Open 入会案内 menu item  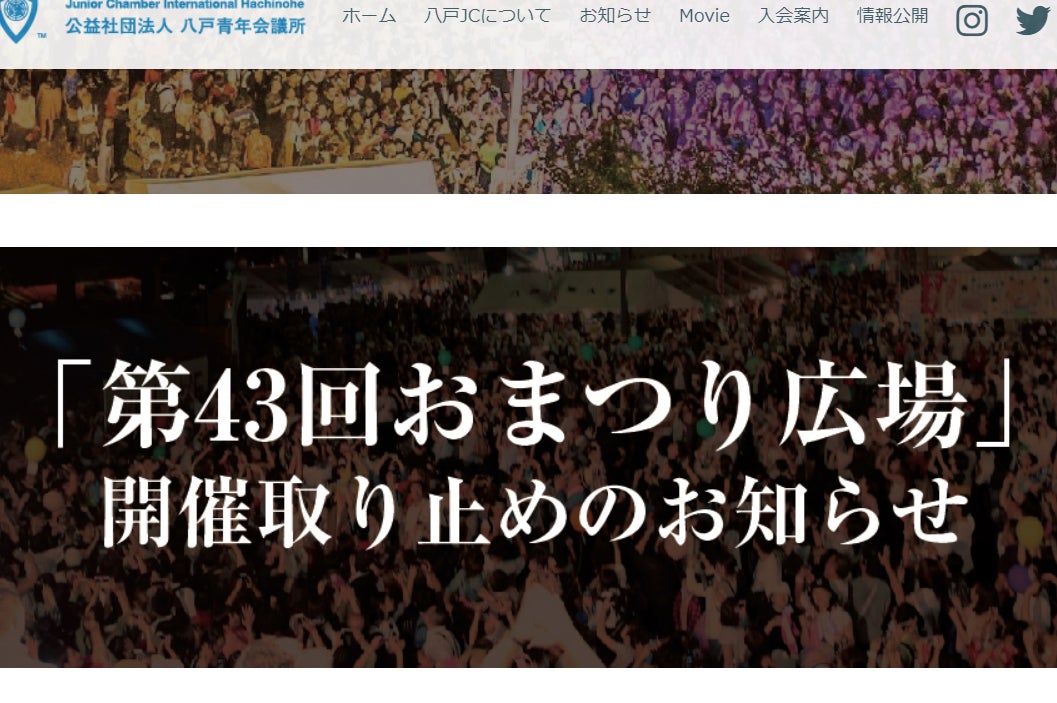click(793, 16)
